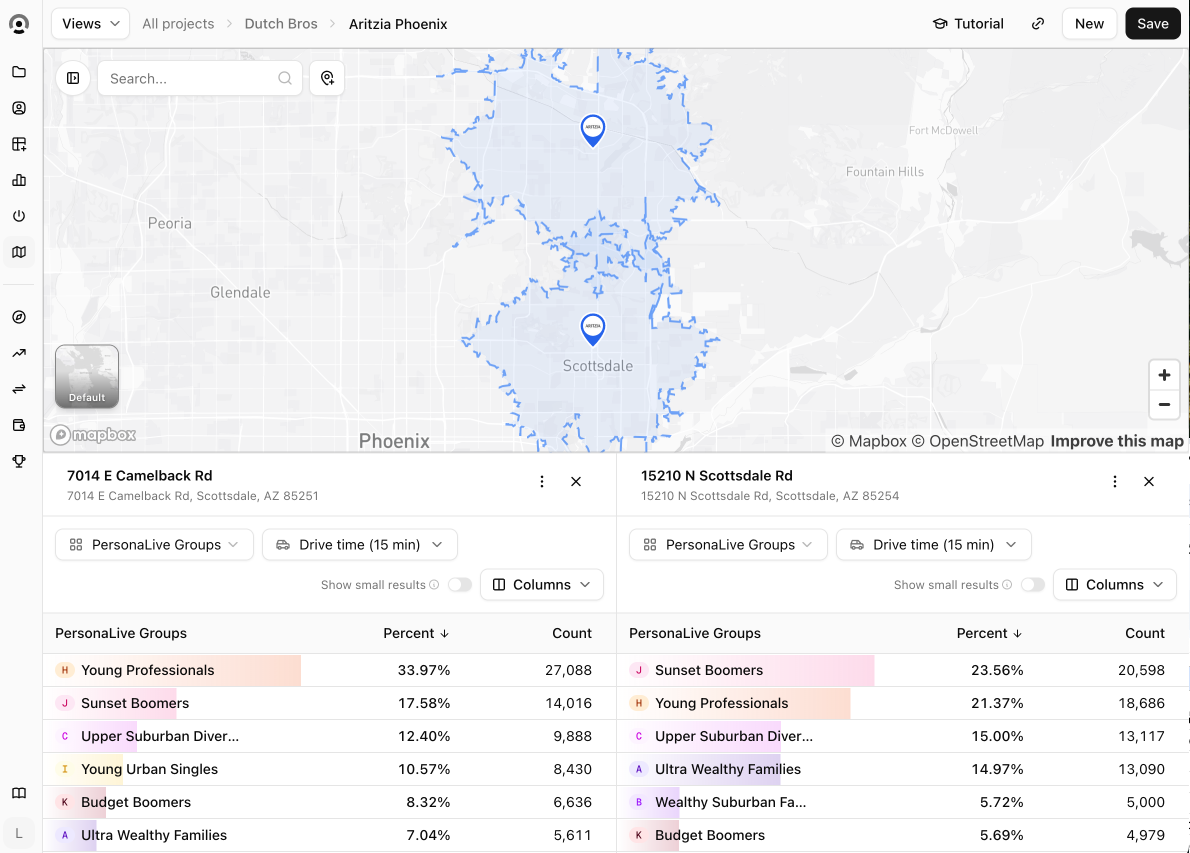Toggle the map side panel icon
This screenshot has height=853, width=1190.
point(73,78)
